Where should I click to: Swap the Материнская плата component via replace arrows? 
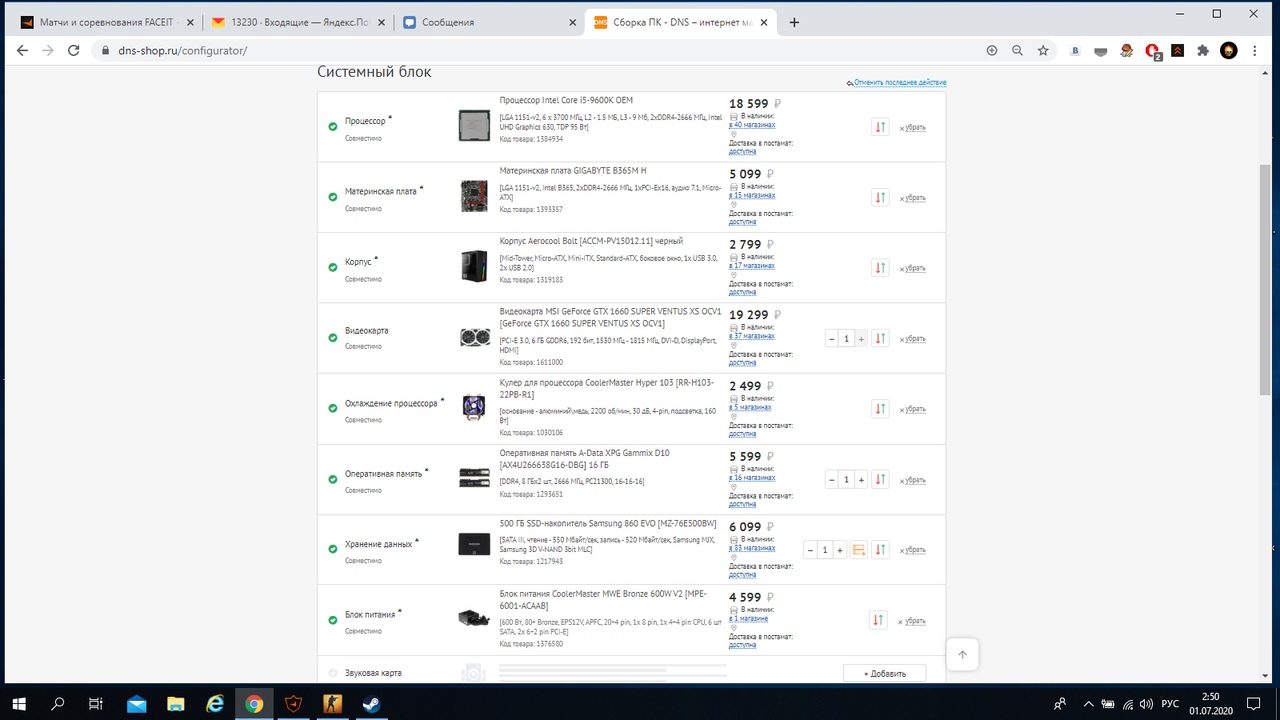880,198
